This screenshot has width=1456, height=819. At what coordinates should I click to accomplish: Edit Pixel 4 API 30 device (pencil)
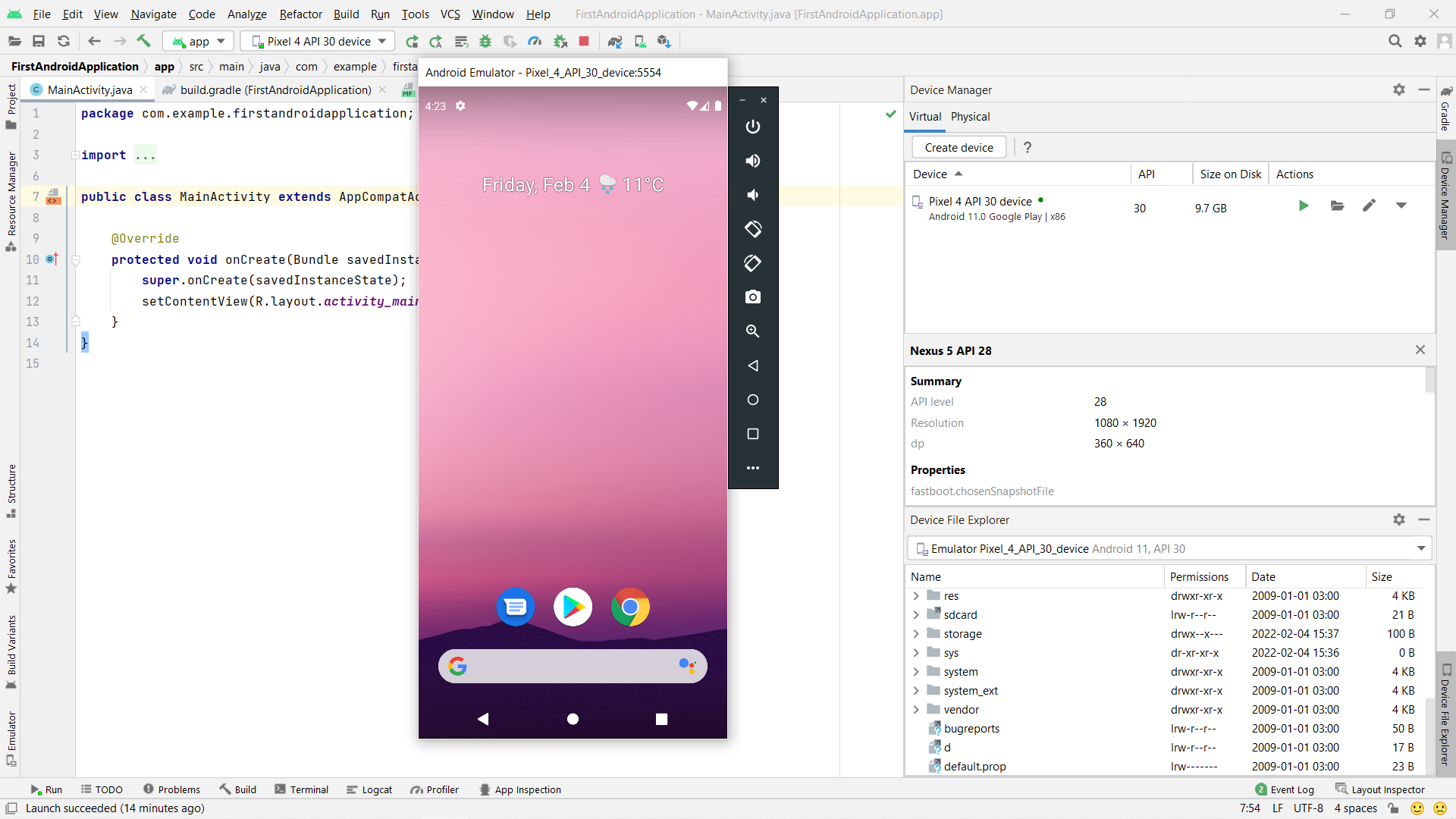[1369, 206]
